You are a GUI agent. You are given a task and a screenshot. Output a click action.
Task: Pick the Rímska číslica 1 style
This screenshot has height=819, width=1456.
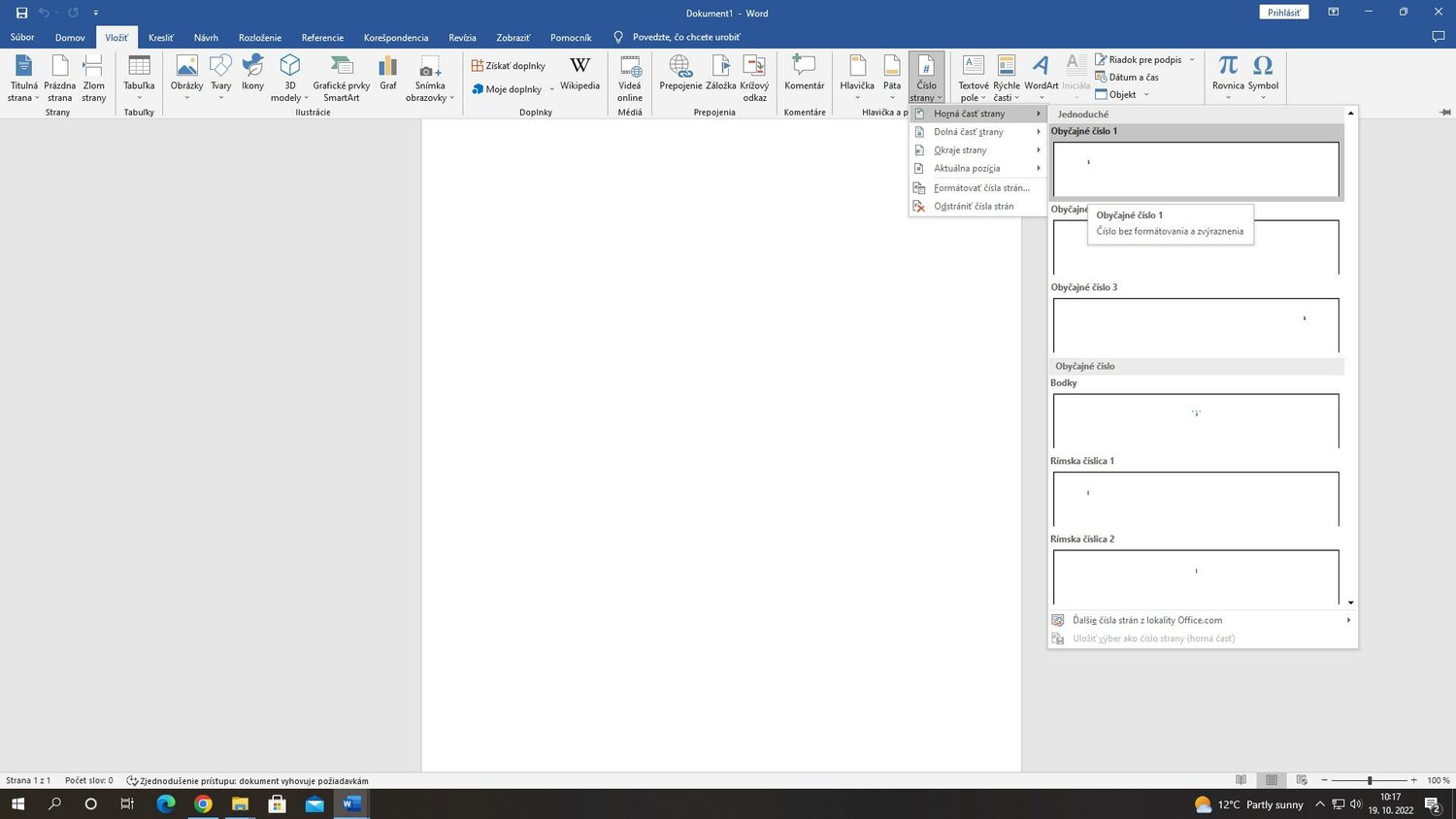coord(1196,499)
